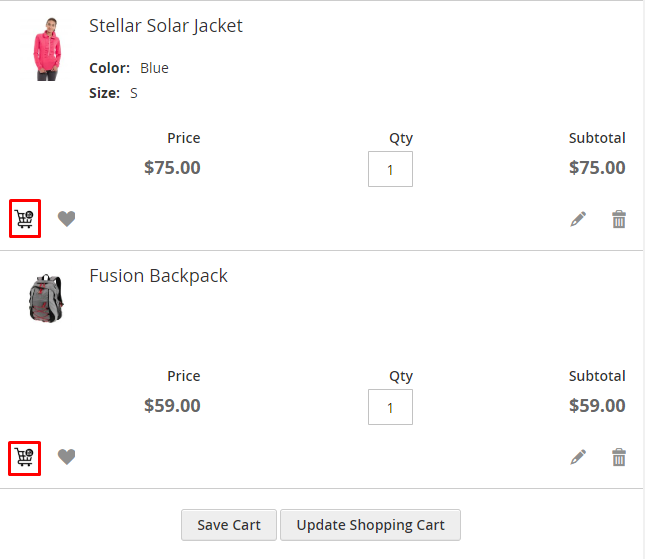Remove Fusion Backpack using trash icon

(619, 457)
